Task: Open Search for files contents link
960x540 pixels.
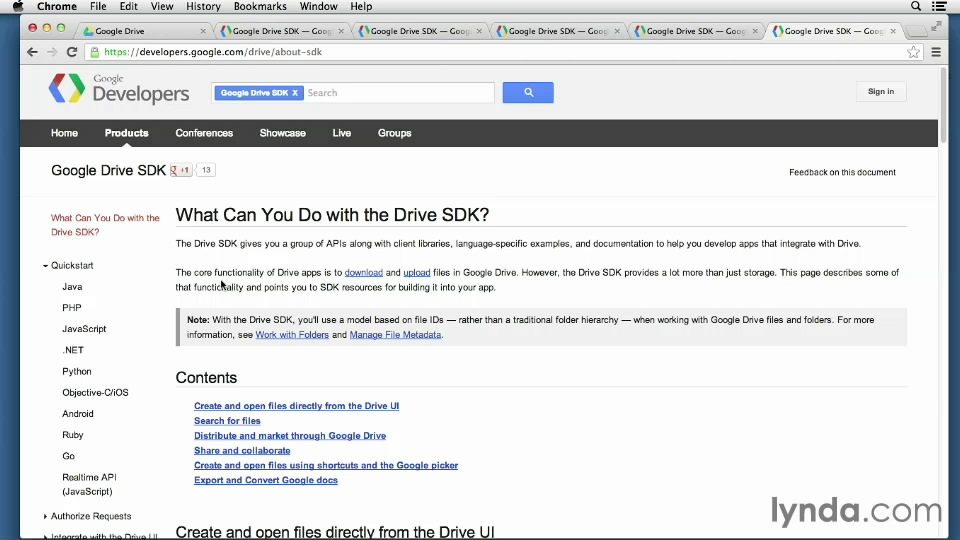Action: point(227,421)
